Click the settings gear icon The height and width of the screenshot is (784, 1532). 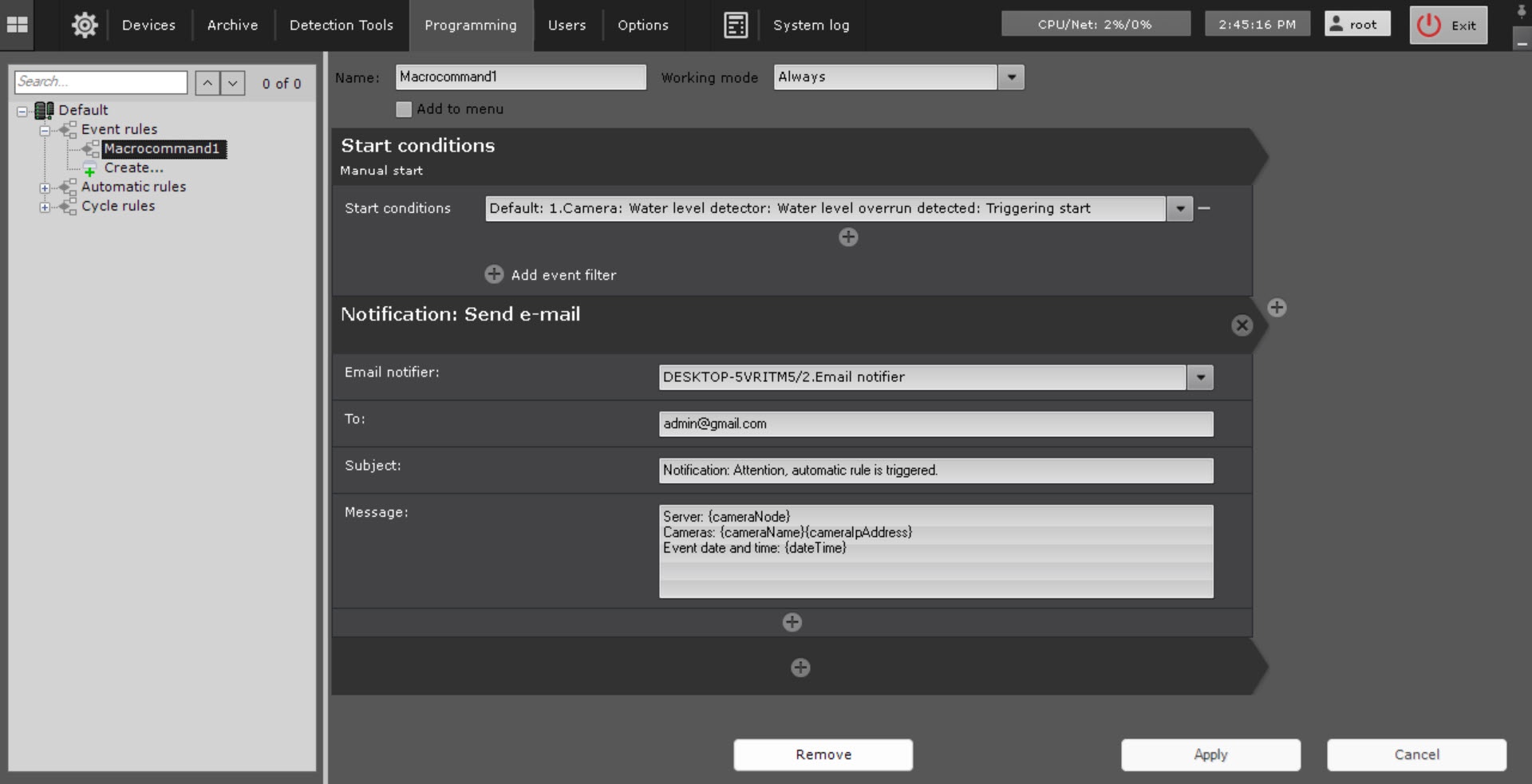point(85,25)
